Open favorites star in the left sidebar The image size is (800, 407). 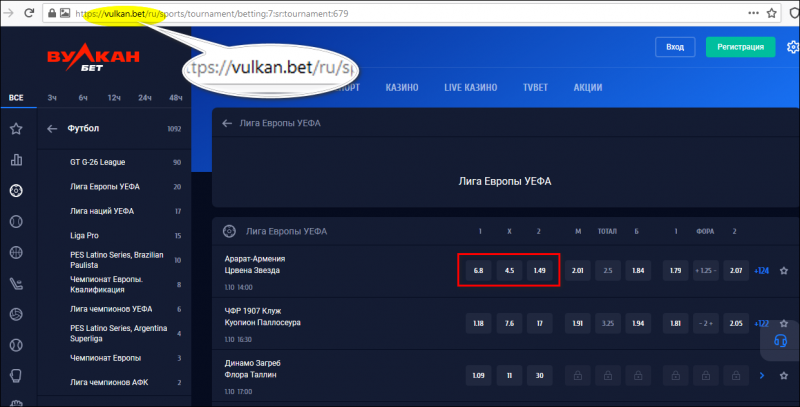pyautogui.click(x=16, y=129)
